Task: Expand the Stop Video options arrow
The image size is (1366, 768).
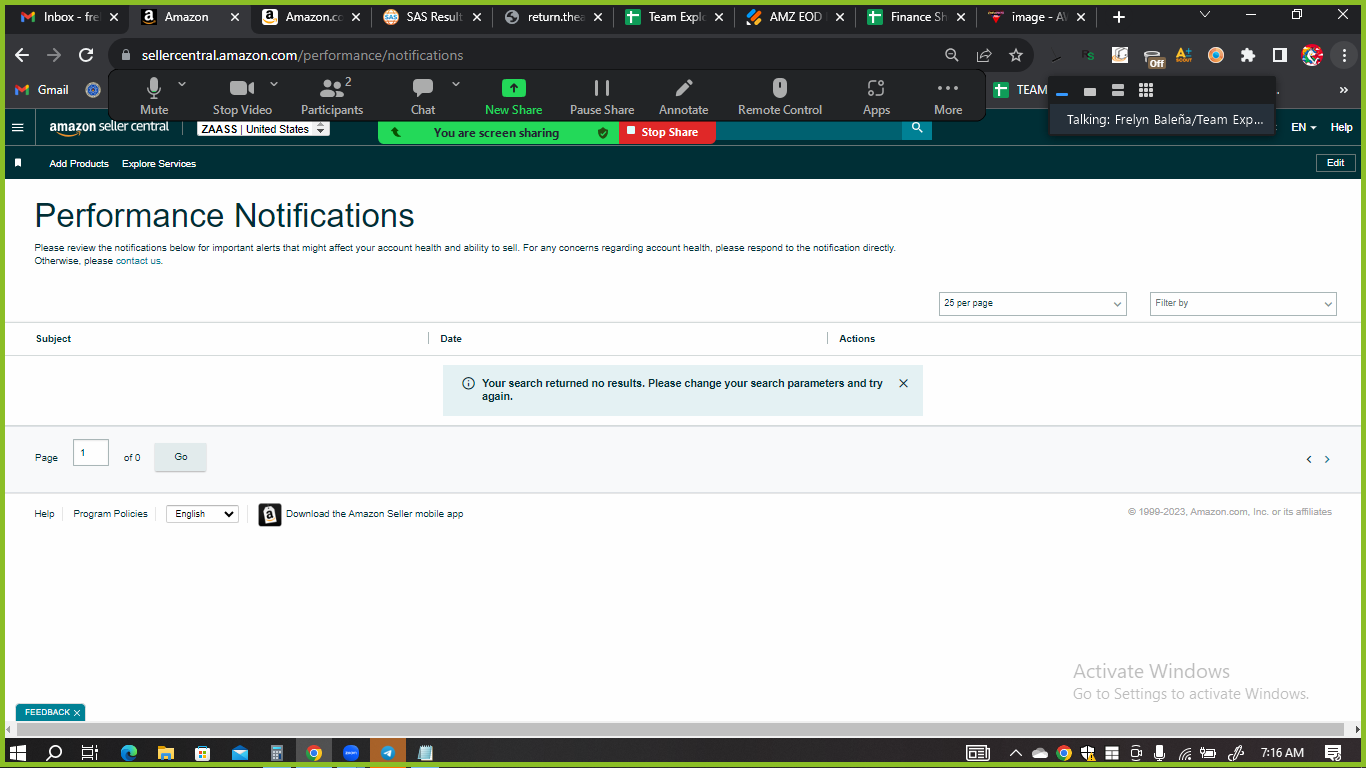Action: coord(274,84)
